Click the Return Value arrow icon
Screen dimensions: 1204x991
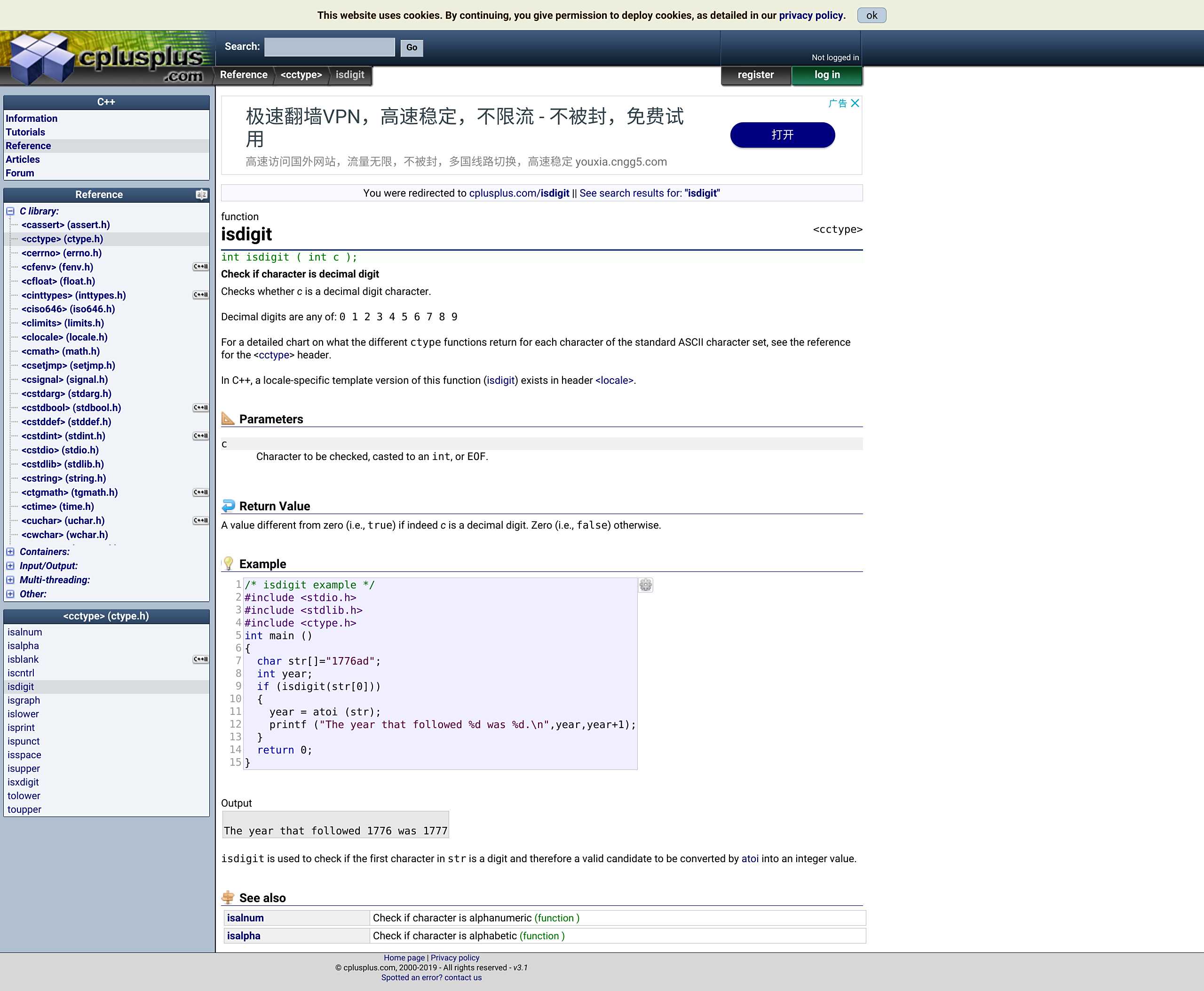point(229,506)
